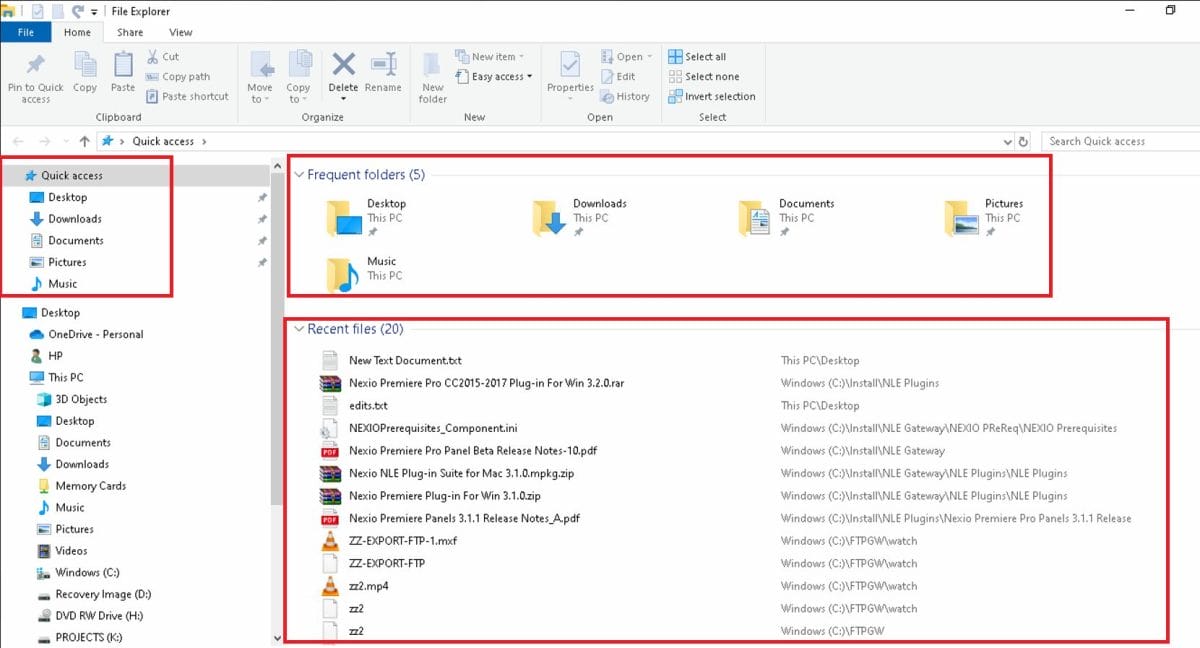The width and height of the screenshot is (1200, 648).
Task: Switch to the View ribbon tab
Action: click(x=180, y=32)
